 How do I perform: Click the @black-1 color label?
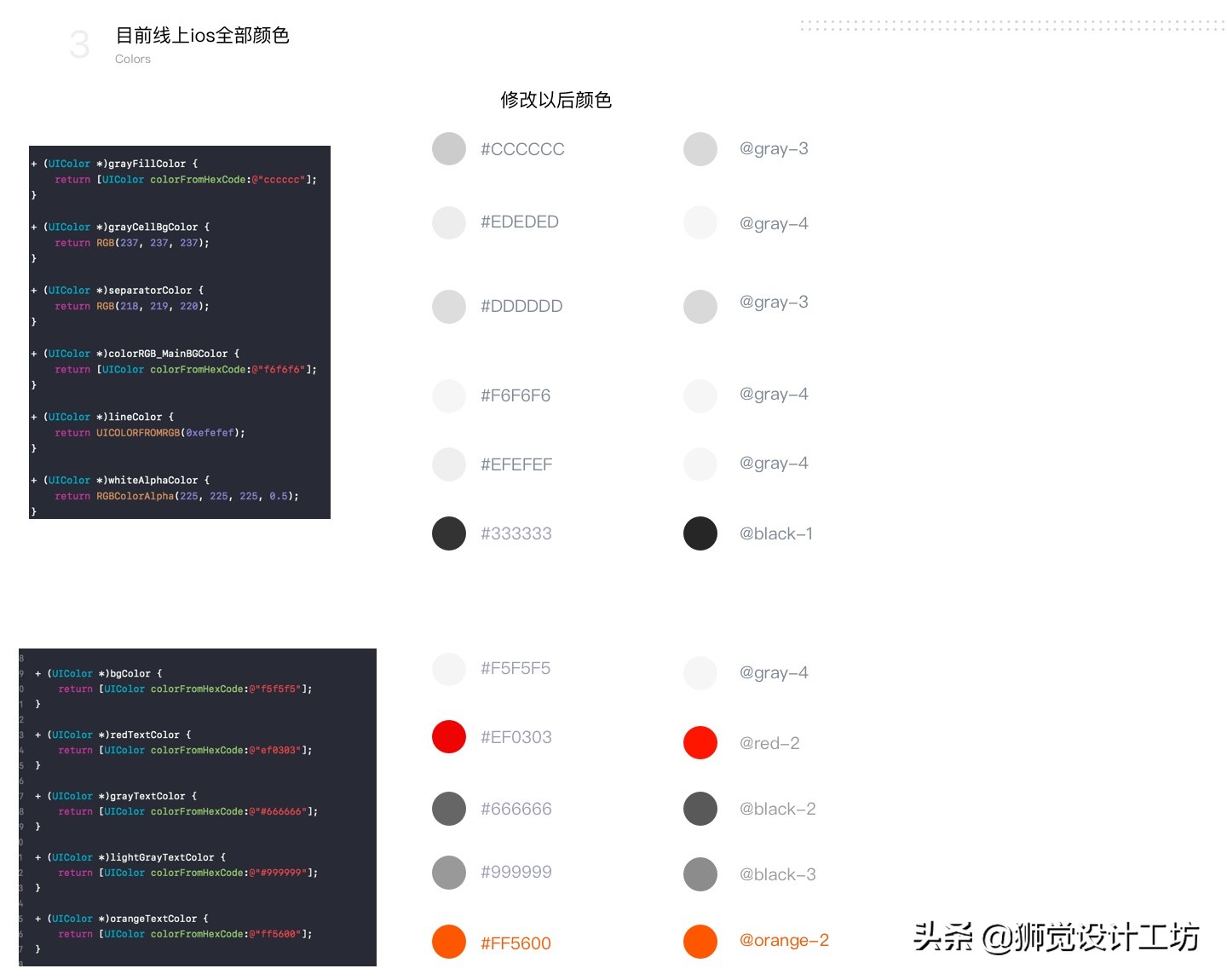[776, 533]
